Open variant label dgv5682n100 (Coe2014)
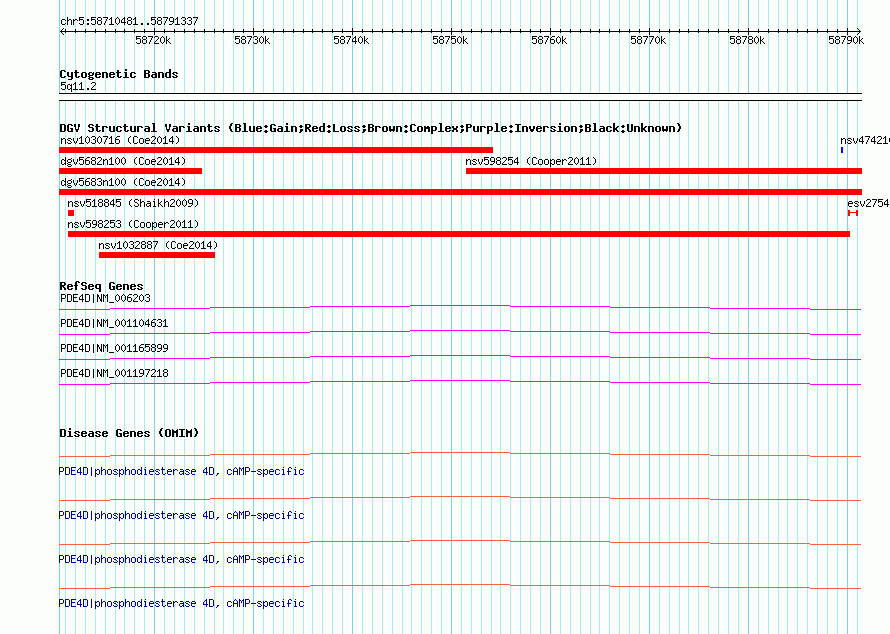This screenshot has height=634, width=890. point(123,161)
